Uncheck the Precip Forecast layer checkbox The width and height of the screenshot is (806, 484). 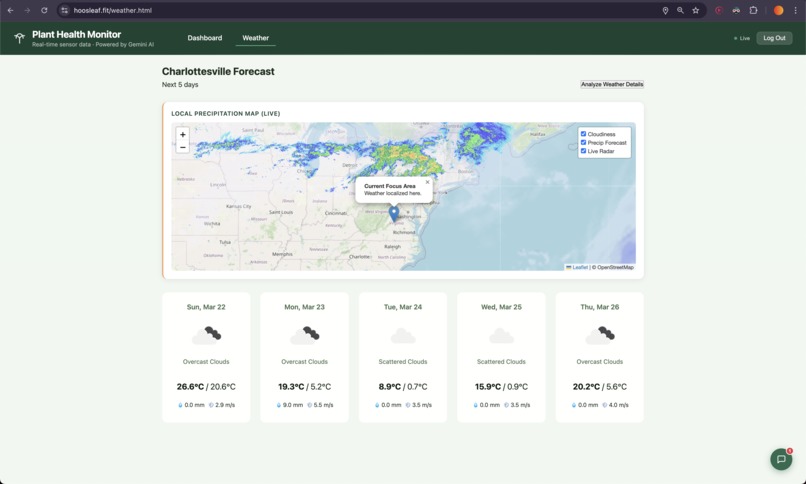(x=583, y=142)
